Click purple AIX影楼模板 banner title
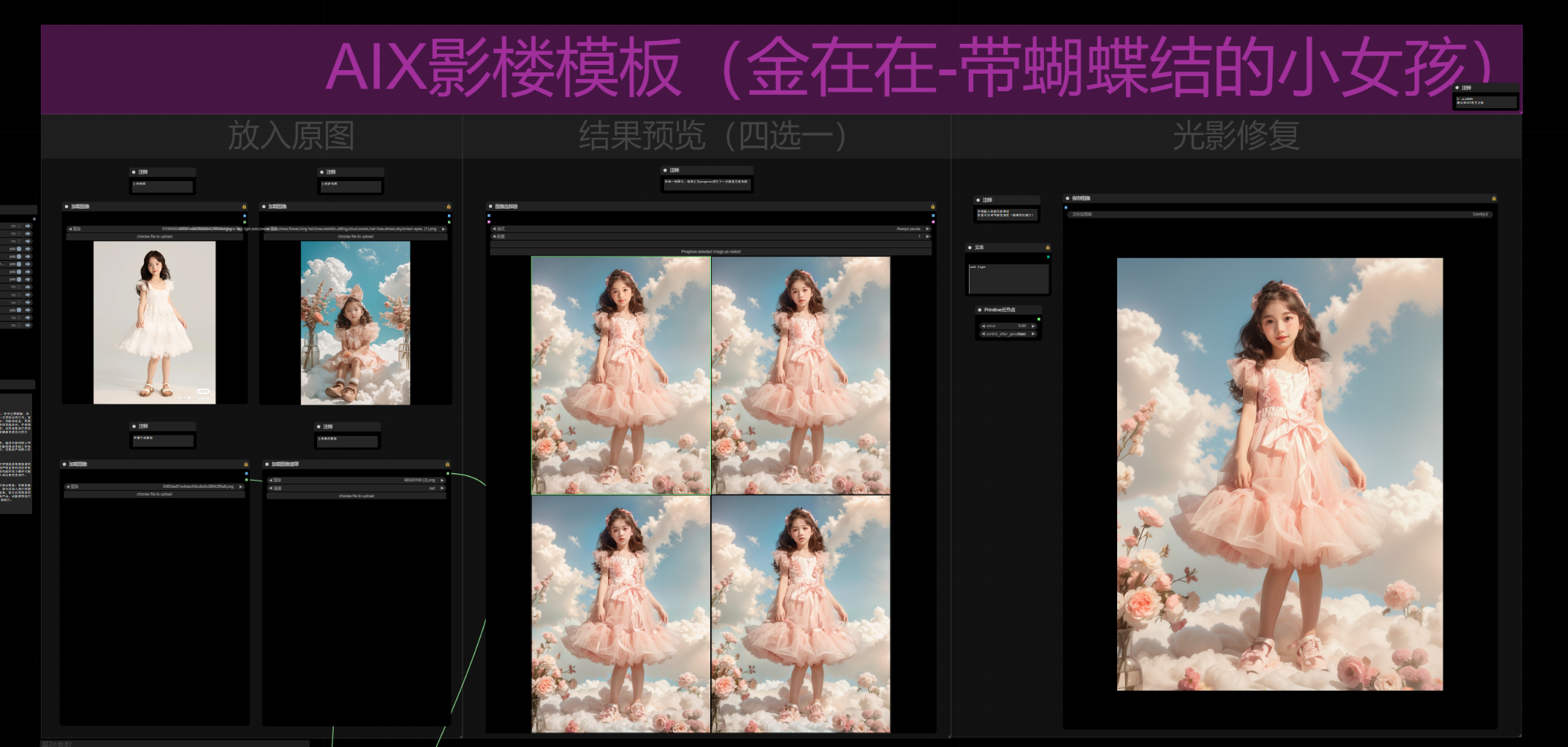The width and height of the screenshot is (1568, 747). click(910, 68)
